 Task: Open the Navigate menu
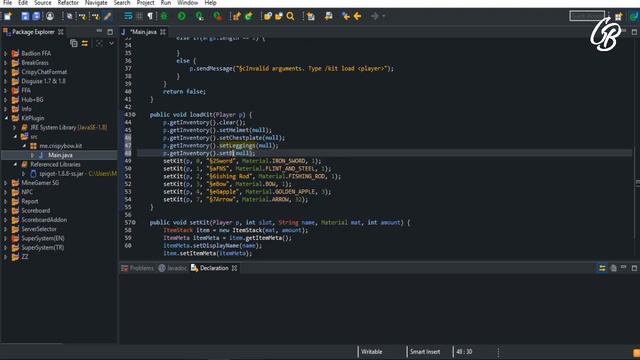tap(96, 3)
